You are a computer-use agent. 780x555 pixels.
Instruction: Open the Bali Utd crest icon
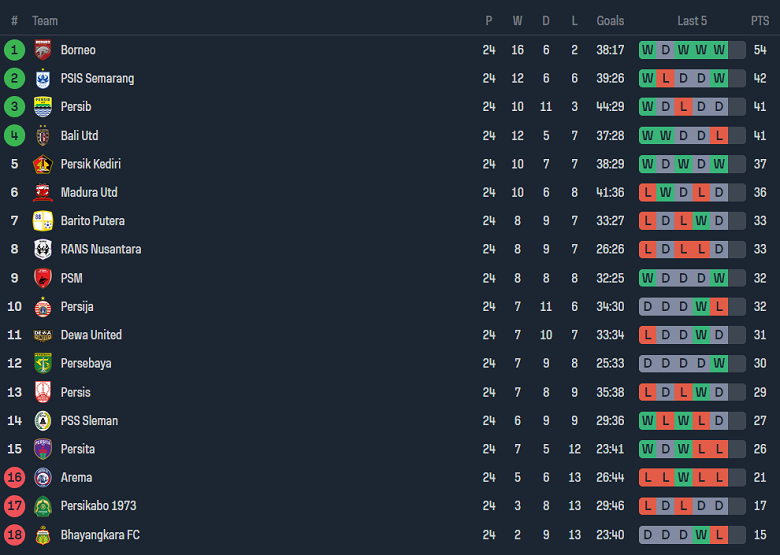[x=42, y=135]
